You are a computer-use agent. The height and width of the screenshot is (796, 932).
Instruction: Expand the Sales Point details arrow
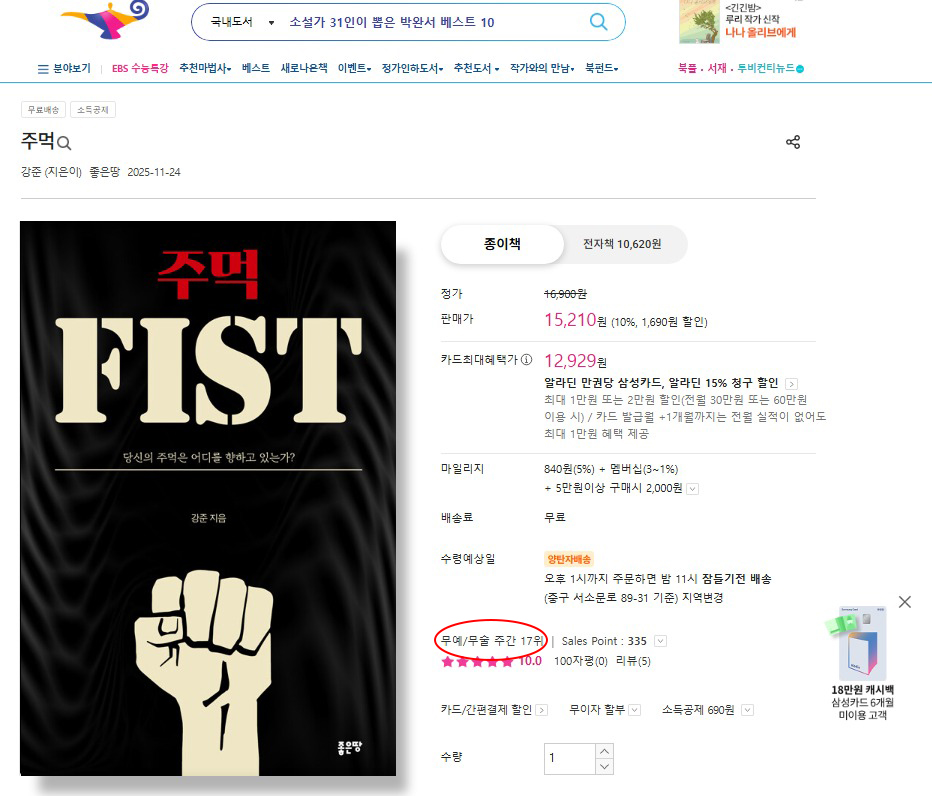point(660,641)
